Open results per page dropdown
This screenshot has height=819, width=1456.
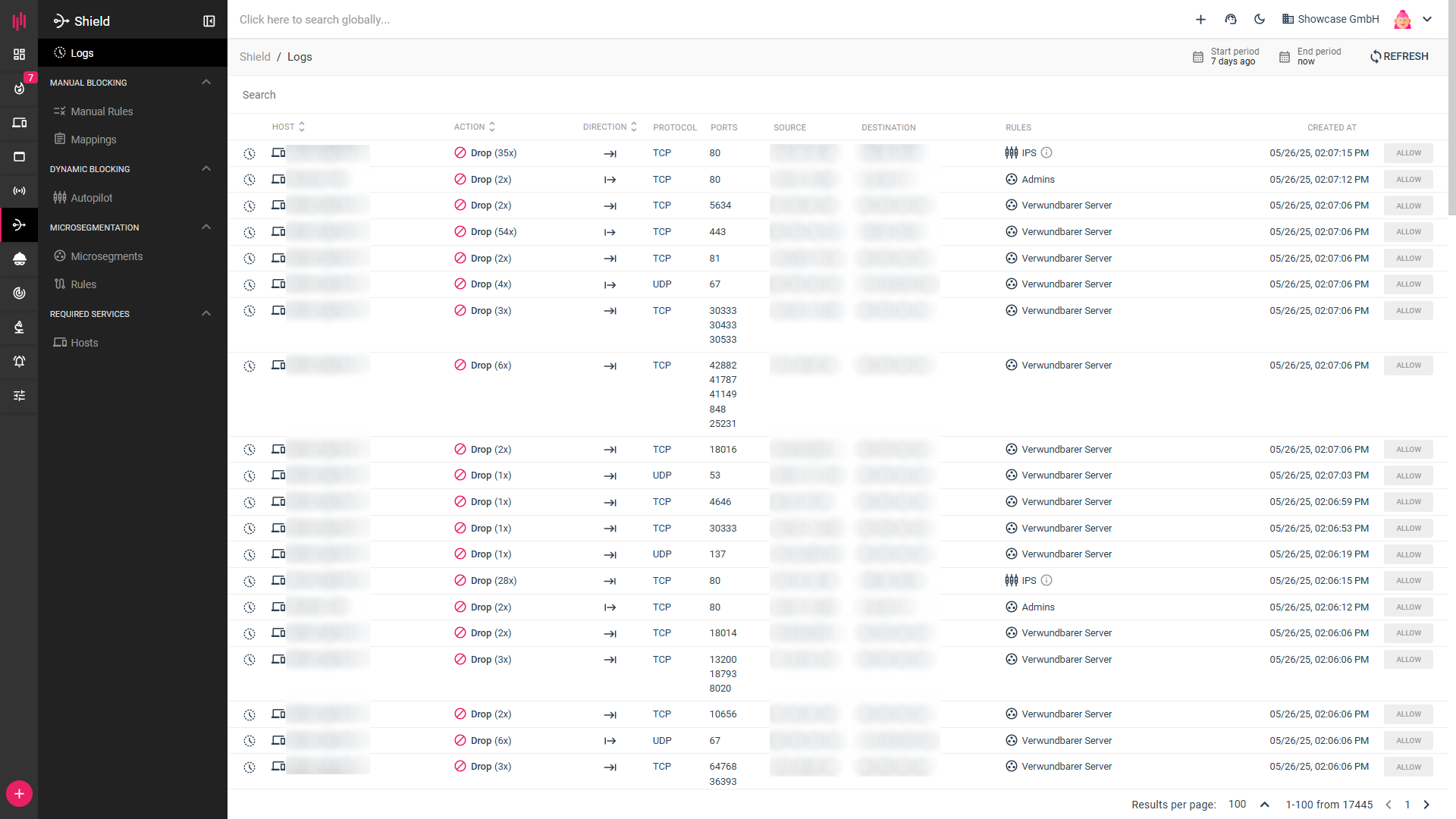point(1248,805)
